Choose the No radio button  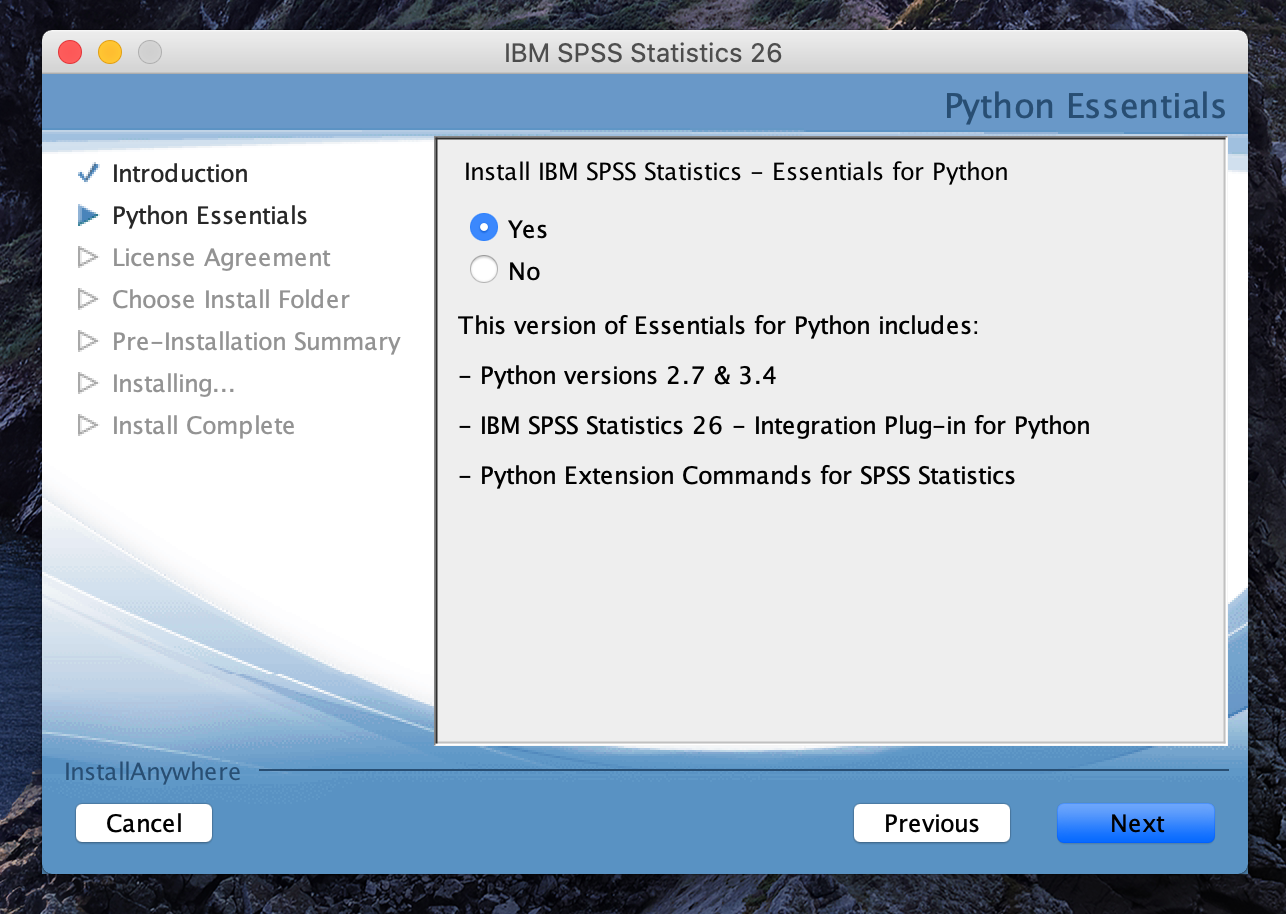point(484,270)
